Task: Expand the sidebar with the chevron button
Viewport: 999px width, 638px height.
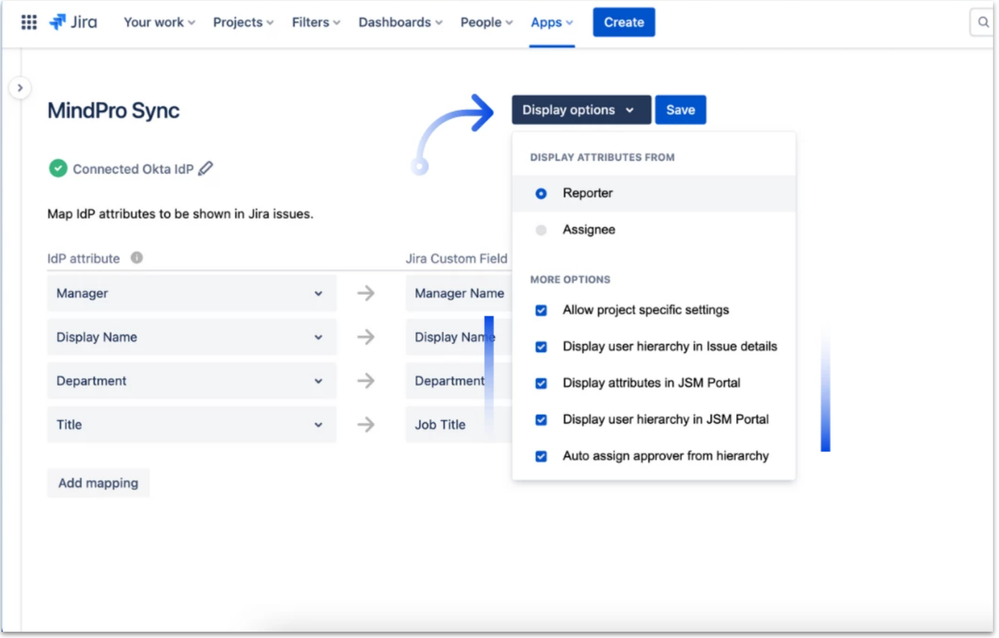Action: click(20, 88)
